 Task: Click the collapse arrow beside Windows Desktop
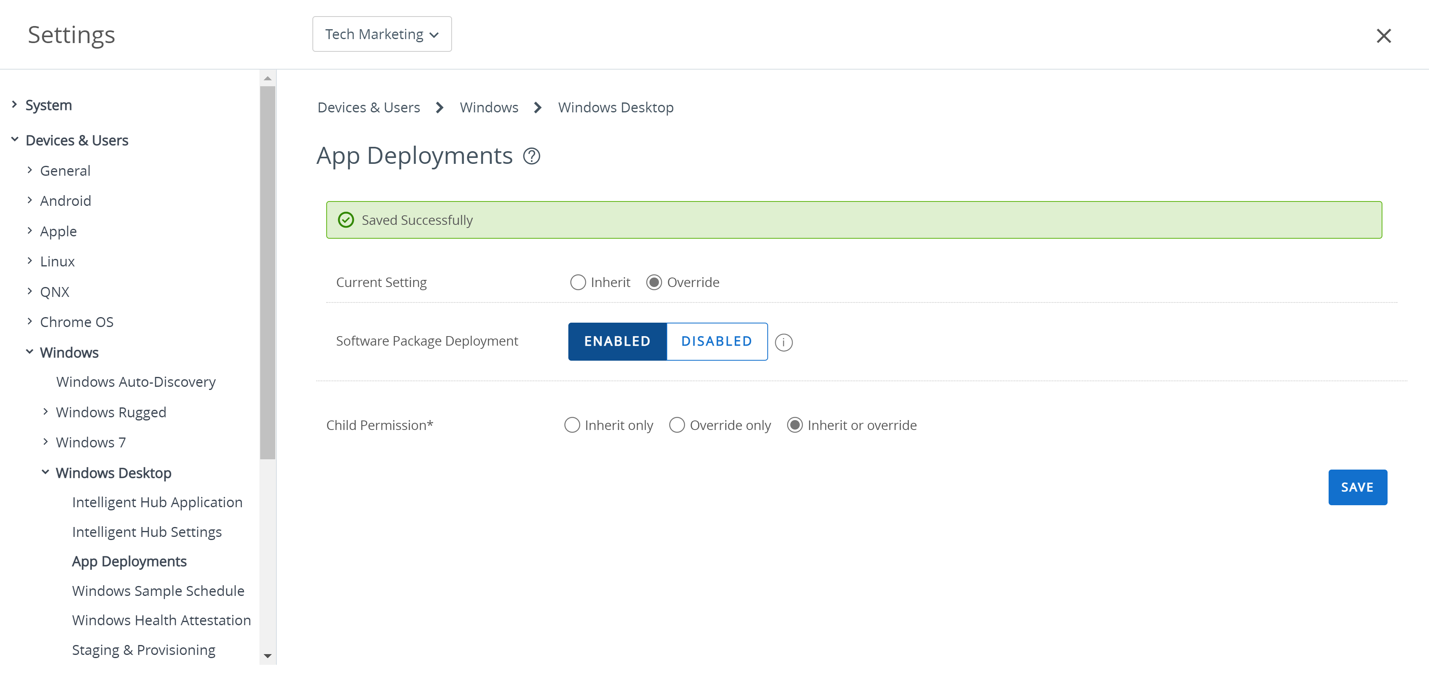click(x=45, y=472)
